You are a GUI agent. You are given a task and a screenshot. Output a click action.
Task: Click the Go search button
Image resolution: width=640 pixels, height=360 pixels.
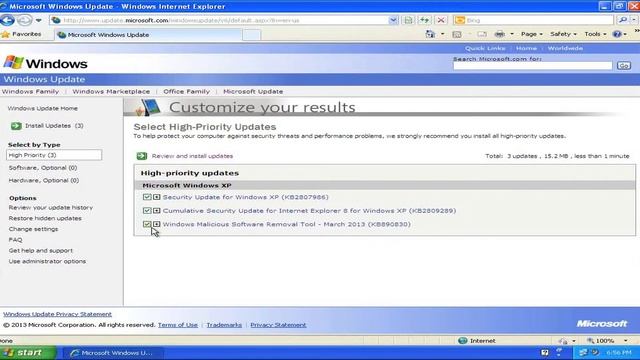pos(623,66)
